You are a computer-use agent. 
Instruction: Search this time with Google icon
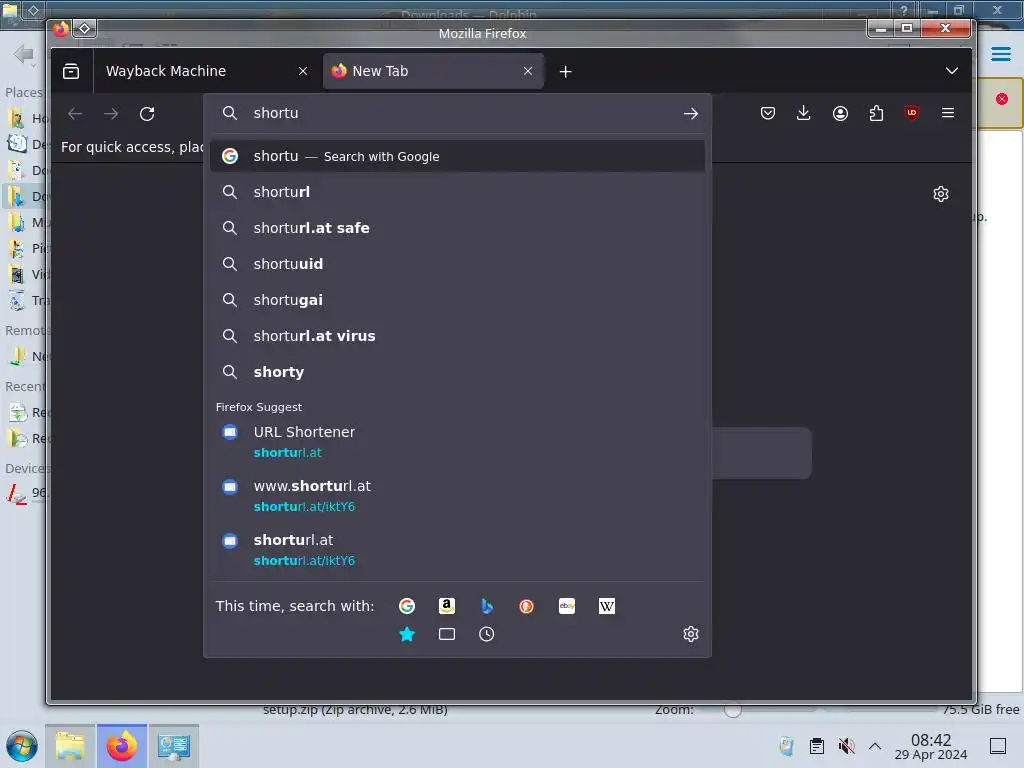[x=406, y=606]
